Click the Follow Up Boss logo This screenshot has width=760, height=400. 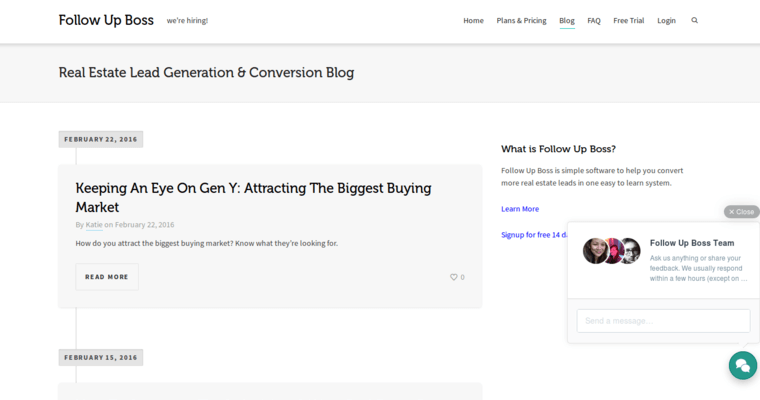click(106, 20)
